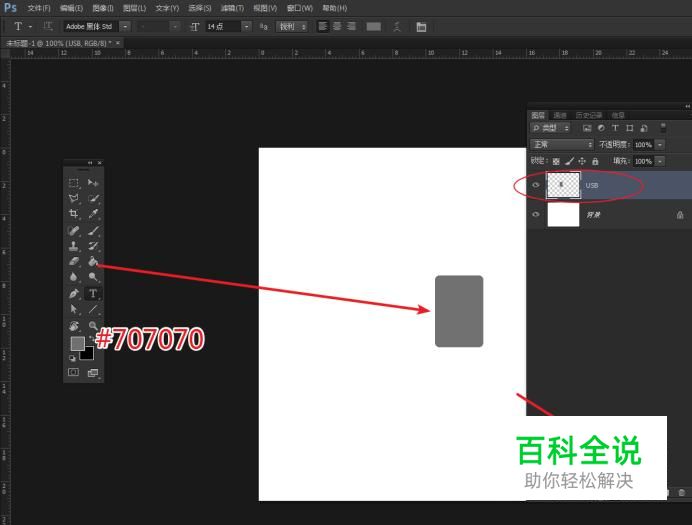Click the USB layer thumbnail
The height and width of the screenshot is (525, 692).
563,185
